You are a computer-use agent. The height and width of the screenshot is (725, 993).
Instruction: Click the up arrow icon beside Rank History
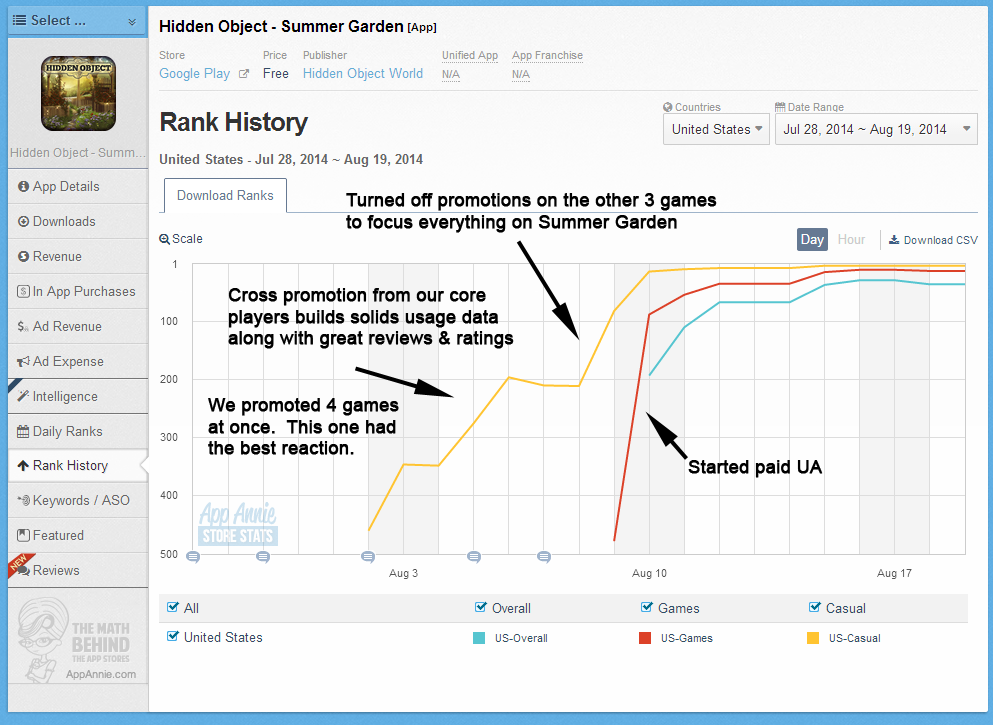23,466
